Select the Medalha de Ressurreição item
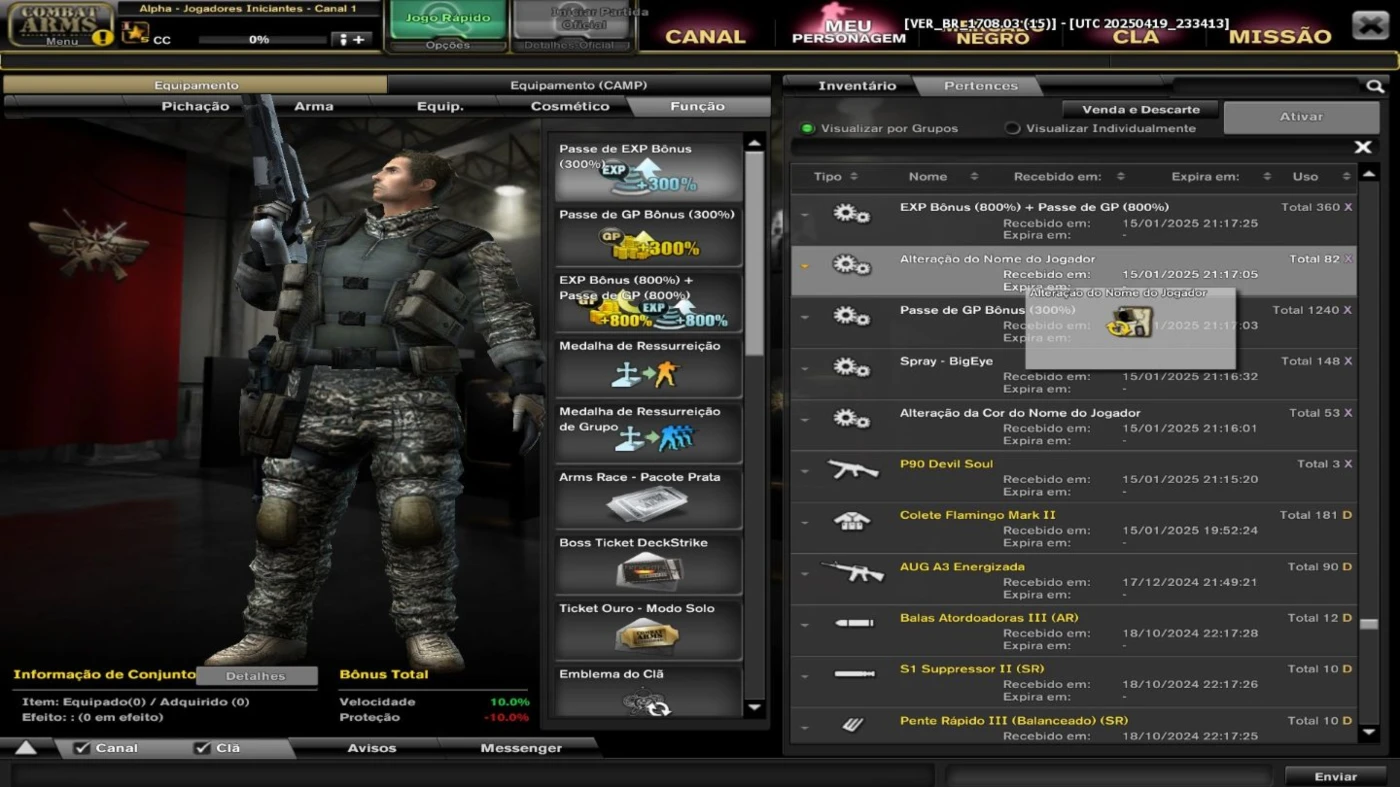The height and width of the screenshot is (787, 1400). (x=649, y=367)
